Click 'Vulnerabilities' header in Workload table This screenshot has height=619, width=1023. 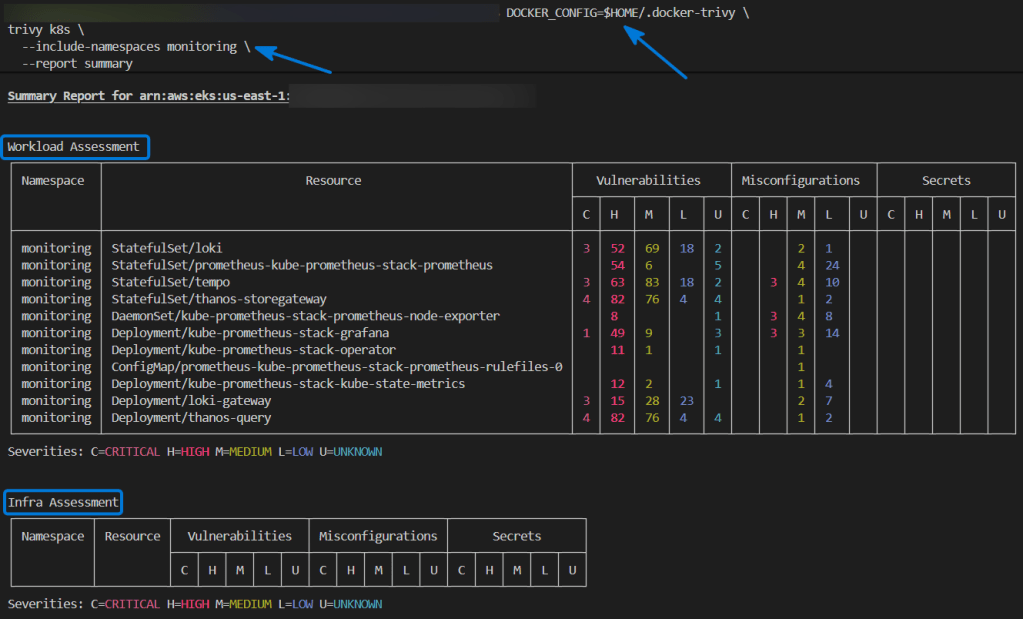[649, 181]
